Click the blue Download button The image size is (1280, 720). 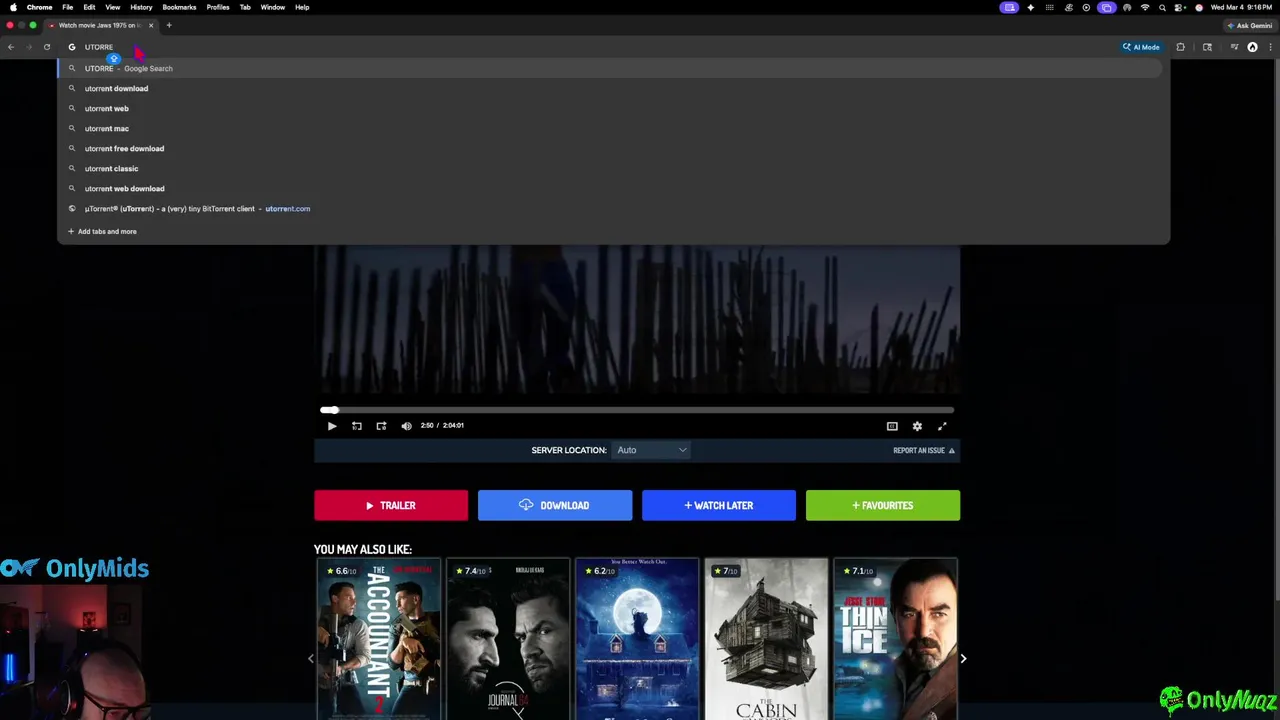[555, 505]
